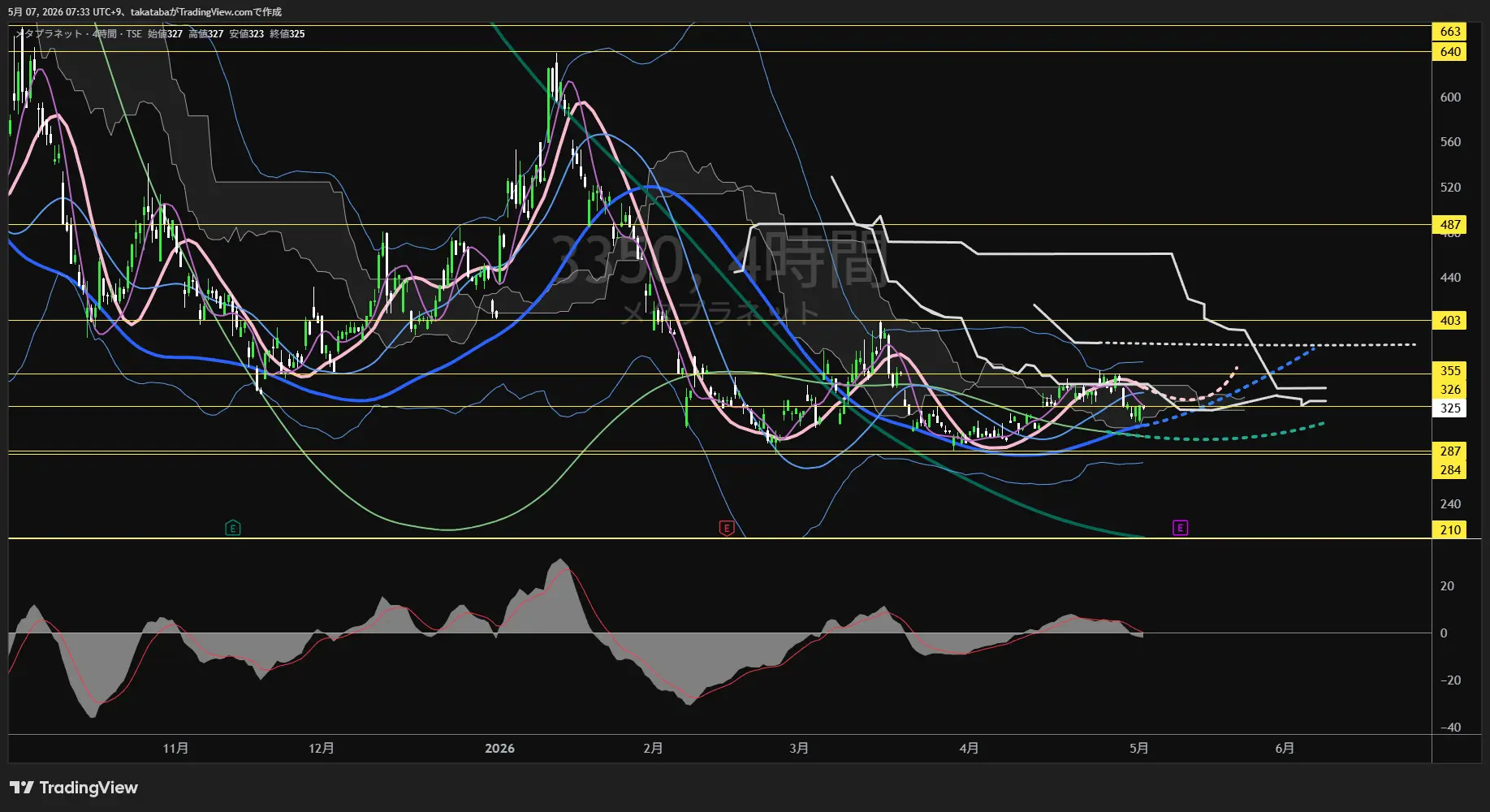This screenshot has width=1490, height=812.
Task: Click the 5月 label on time axis
Action: coord(1139,749)
